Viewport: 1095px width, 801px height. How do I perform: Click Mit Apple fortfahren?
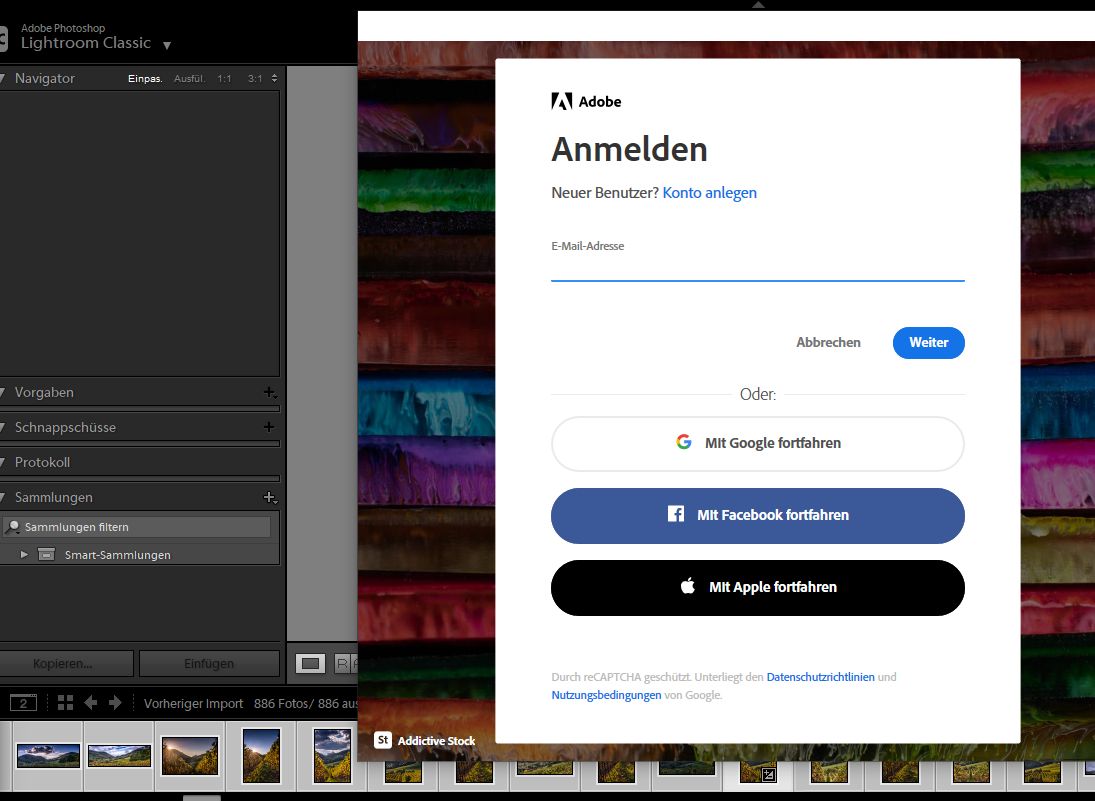757,587
